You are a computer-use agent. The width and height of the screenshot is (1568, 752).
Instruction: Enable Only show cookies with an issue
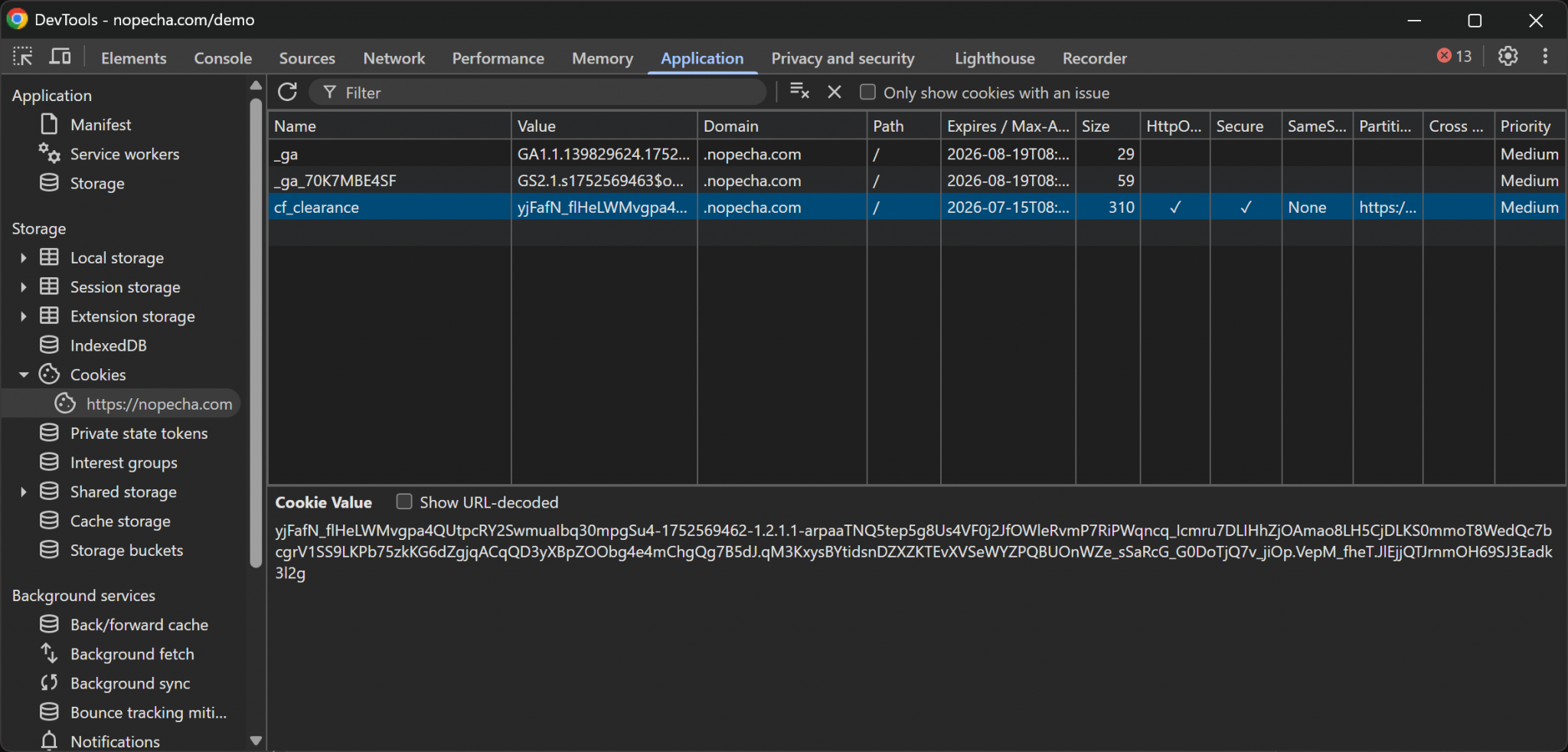(867, 93)
